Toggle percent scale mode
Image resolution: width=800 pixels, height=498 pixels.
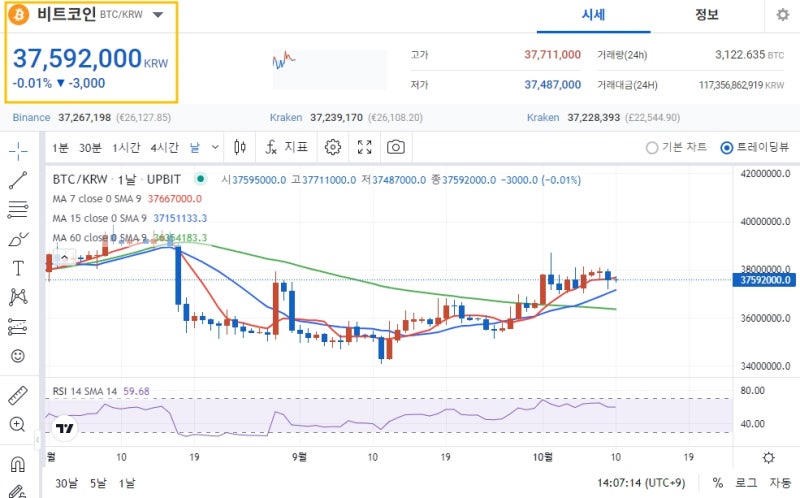tap(718, 483)
